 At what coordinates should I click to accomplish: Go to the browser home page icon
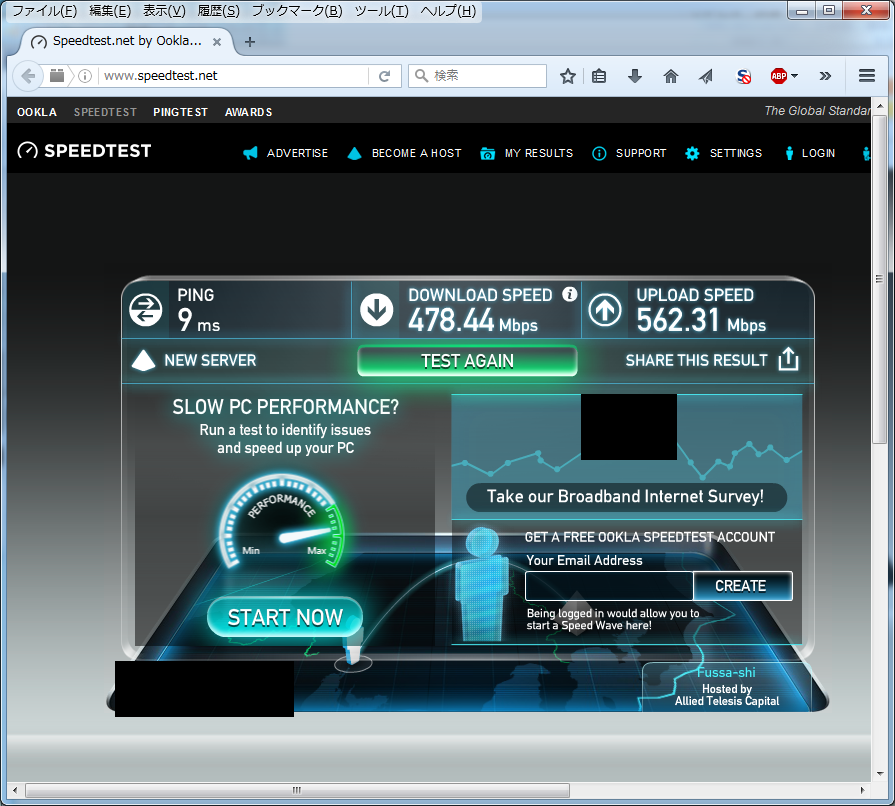(671, 76)
